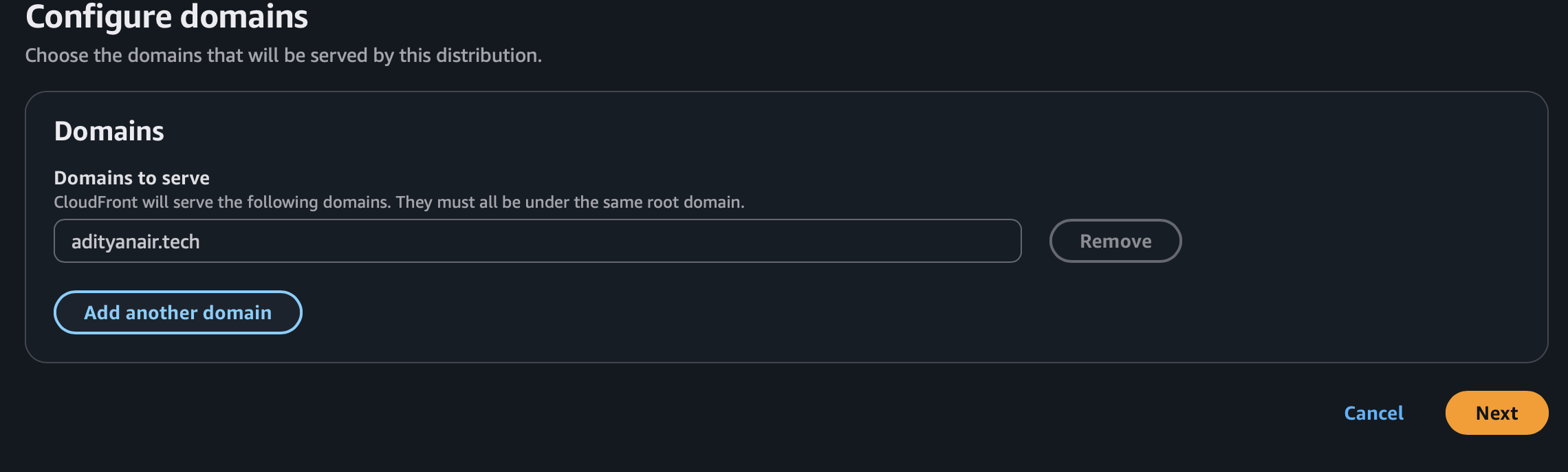This screenshot has width=1568, height=472.
Task: Remove the adityanair.tech domain entry
Action: [1115, 241]
